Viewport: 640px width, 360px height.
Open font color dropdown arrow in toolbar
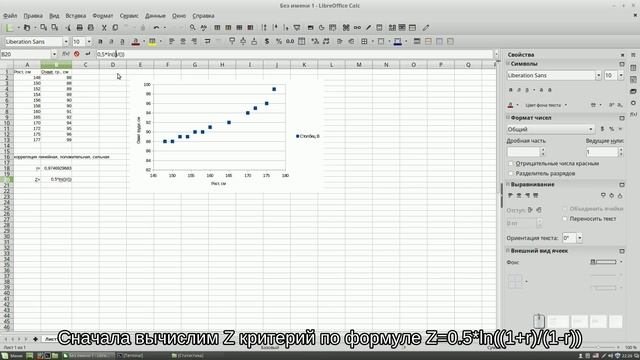coord(144,42)
